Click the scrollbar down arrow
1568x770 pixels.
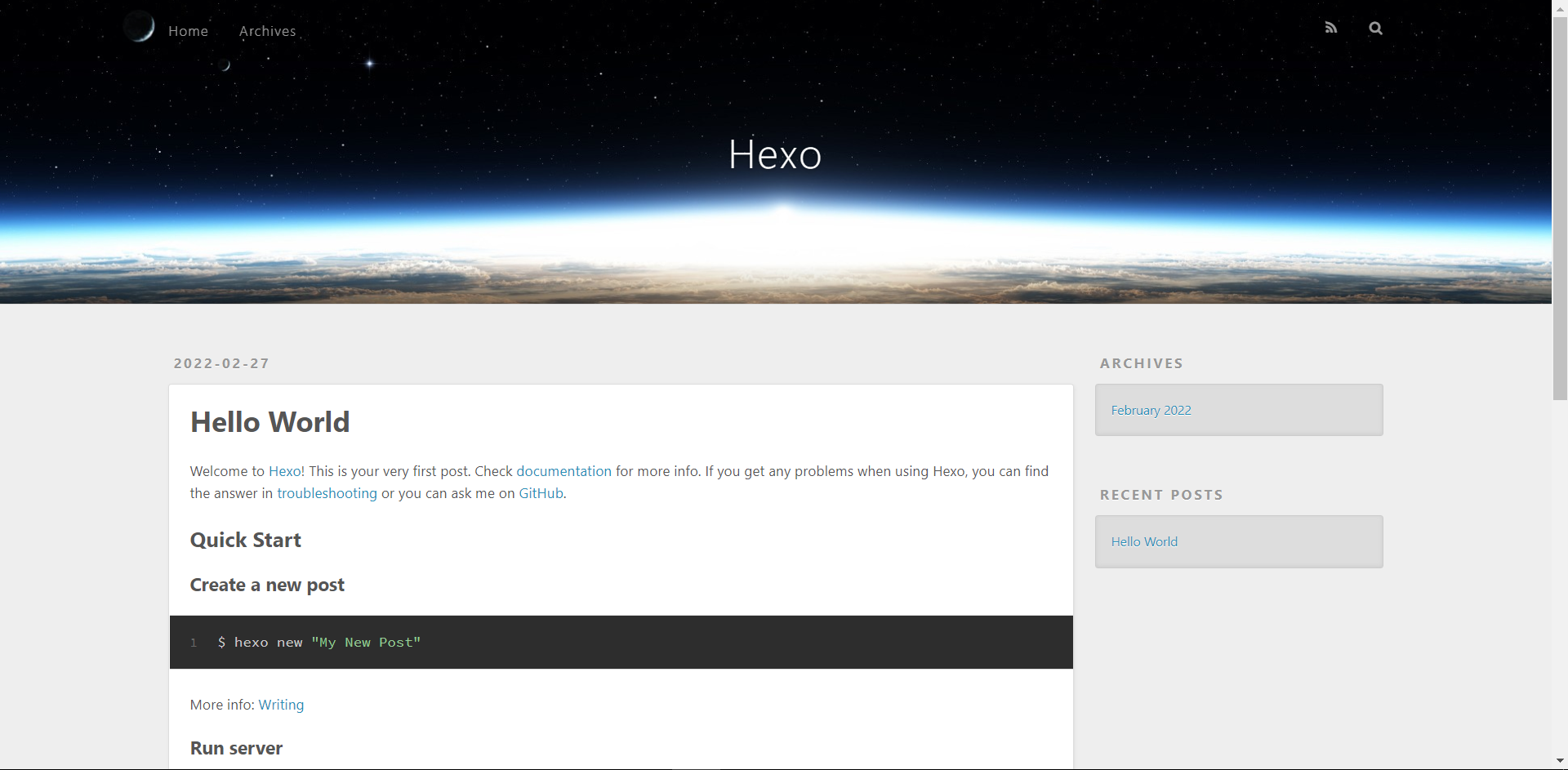[1560, 762]
